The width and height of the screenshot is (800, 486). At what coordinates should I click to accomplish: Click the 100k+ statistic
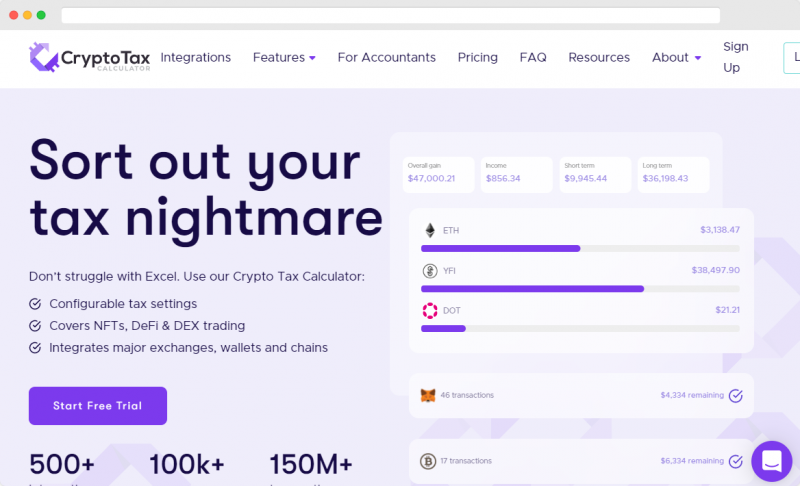[x=186, y=465]
